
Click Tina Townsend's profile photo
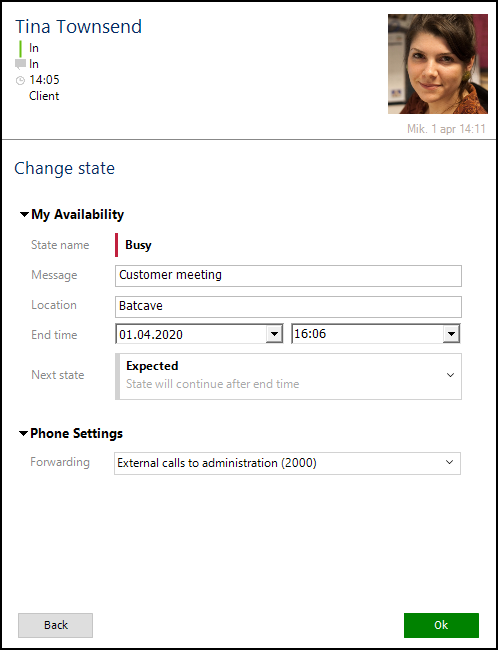coord(437,64)
